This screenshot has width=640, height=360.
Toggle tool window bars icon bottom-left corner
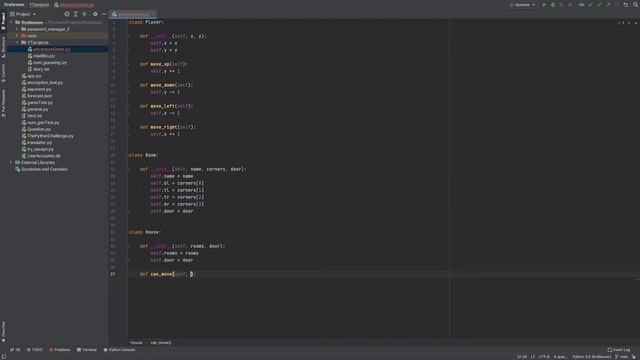3,357
